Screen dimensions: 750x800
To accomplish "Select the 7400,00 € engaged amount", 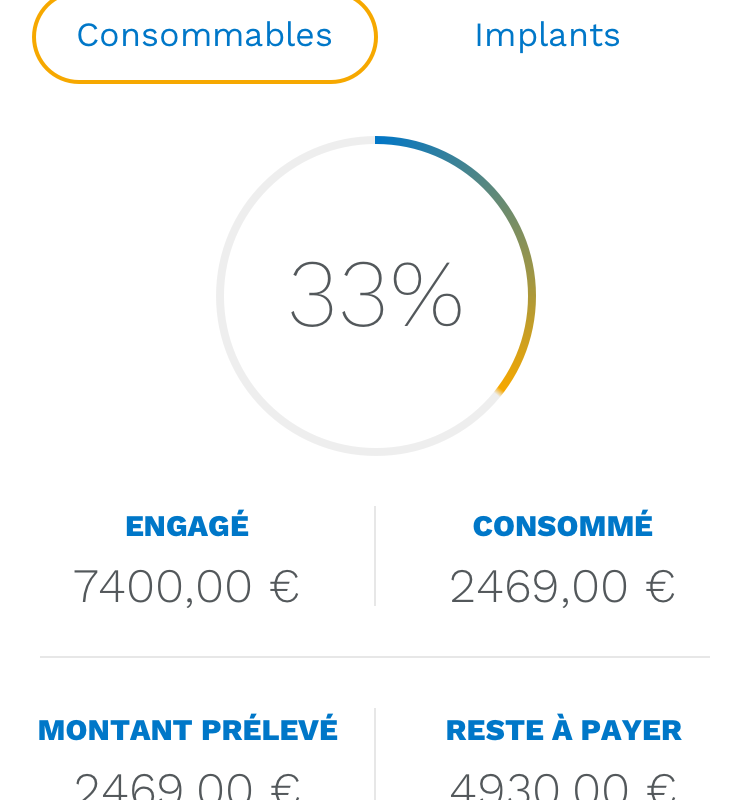I will 186,587.
